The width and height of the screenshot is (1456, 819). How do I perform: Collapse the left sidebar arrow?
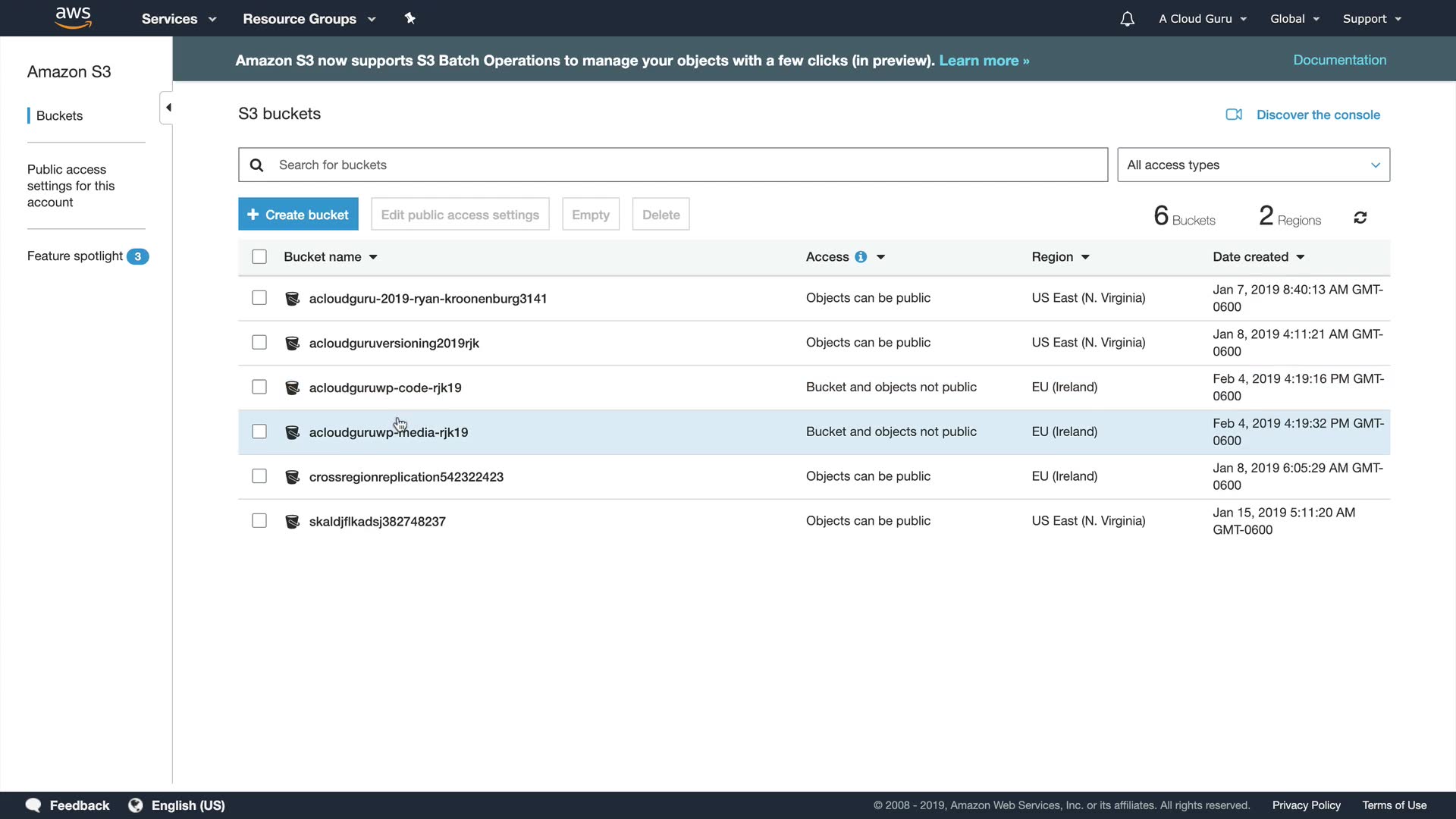pyautogui.click(x=168, y=108)
